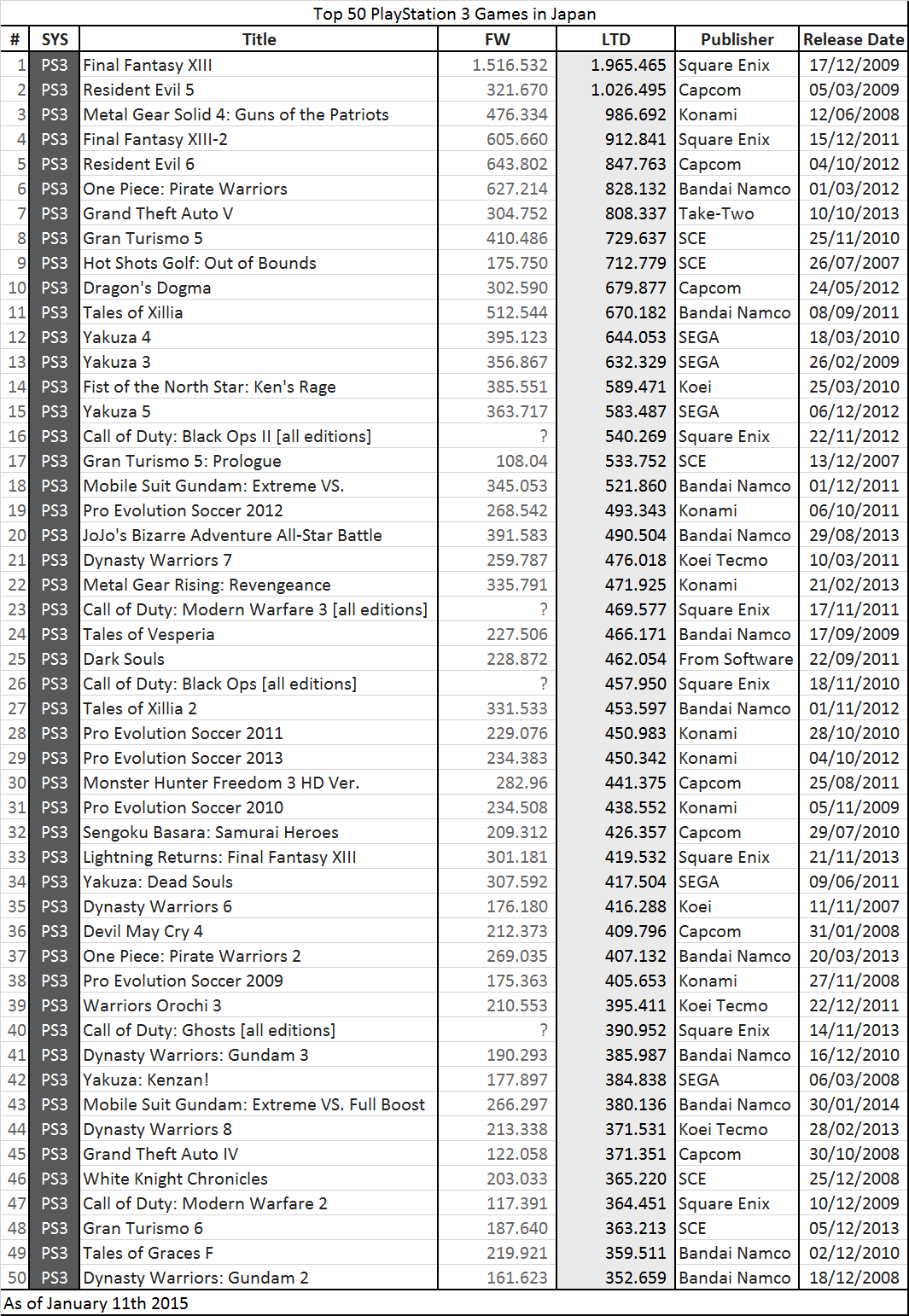
Task: Click the release date '30/01/2014'
Action: tap(854, 1104)
